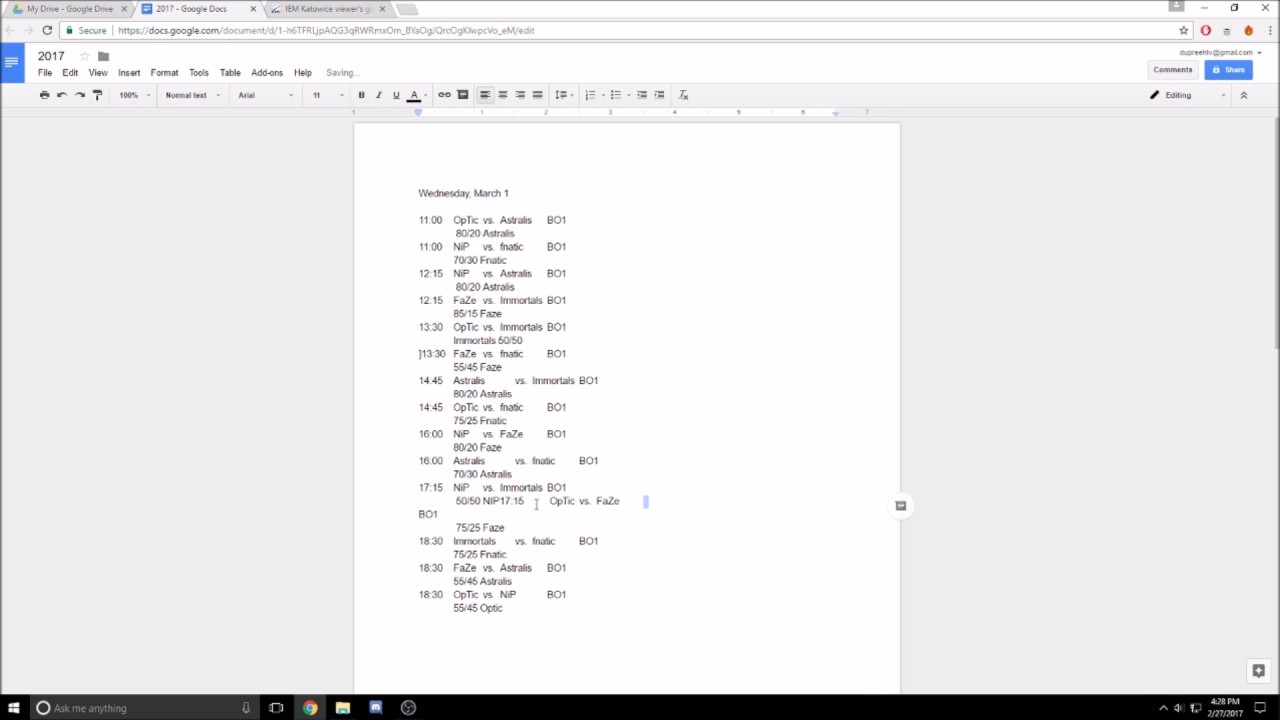Open Discord from the taskbar
This screenshot has width=1280, height=720.
(x=376, y=708)
